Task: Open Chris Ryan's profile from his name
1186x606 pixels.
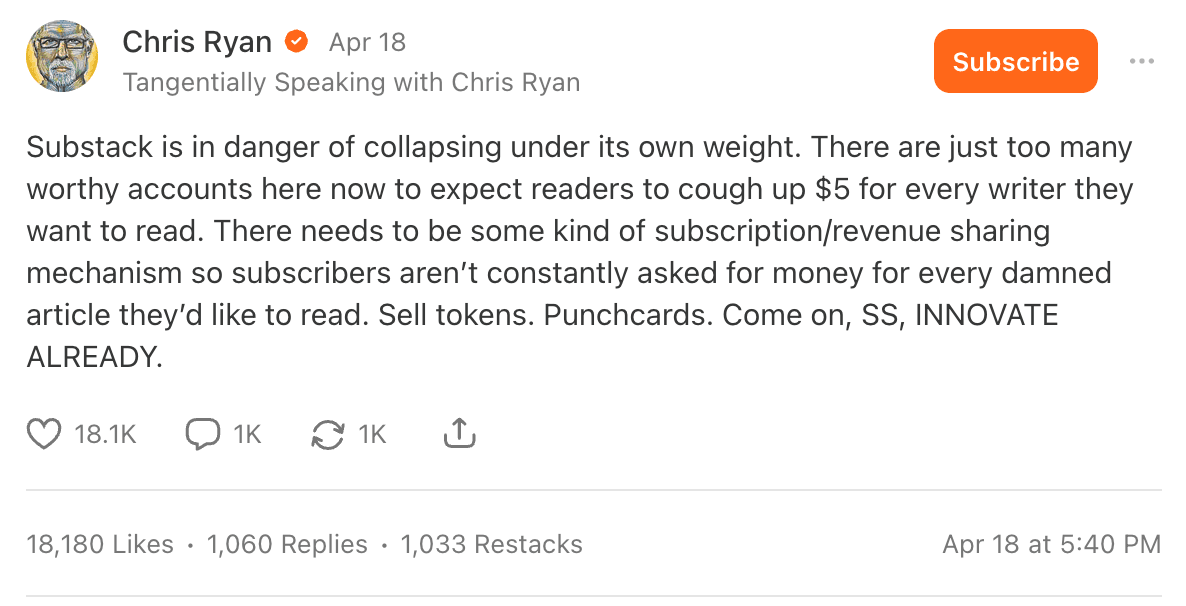Action: click(197, 42)
